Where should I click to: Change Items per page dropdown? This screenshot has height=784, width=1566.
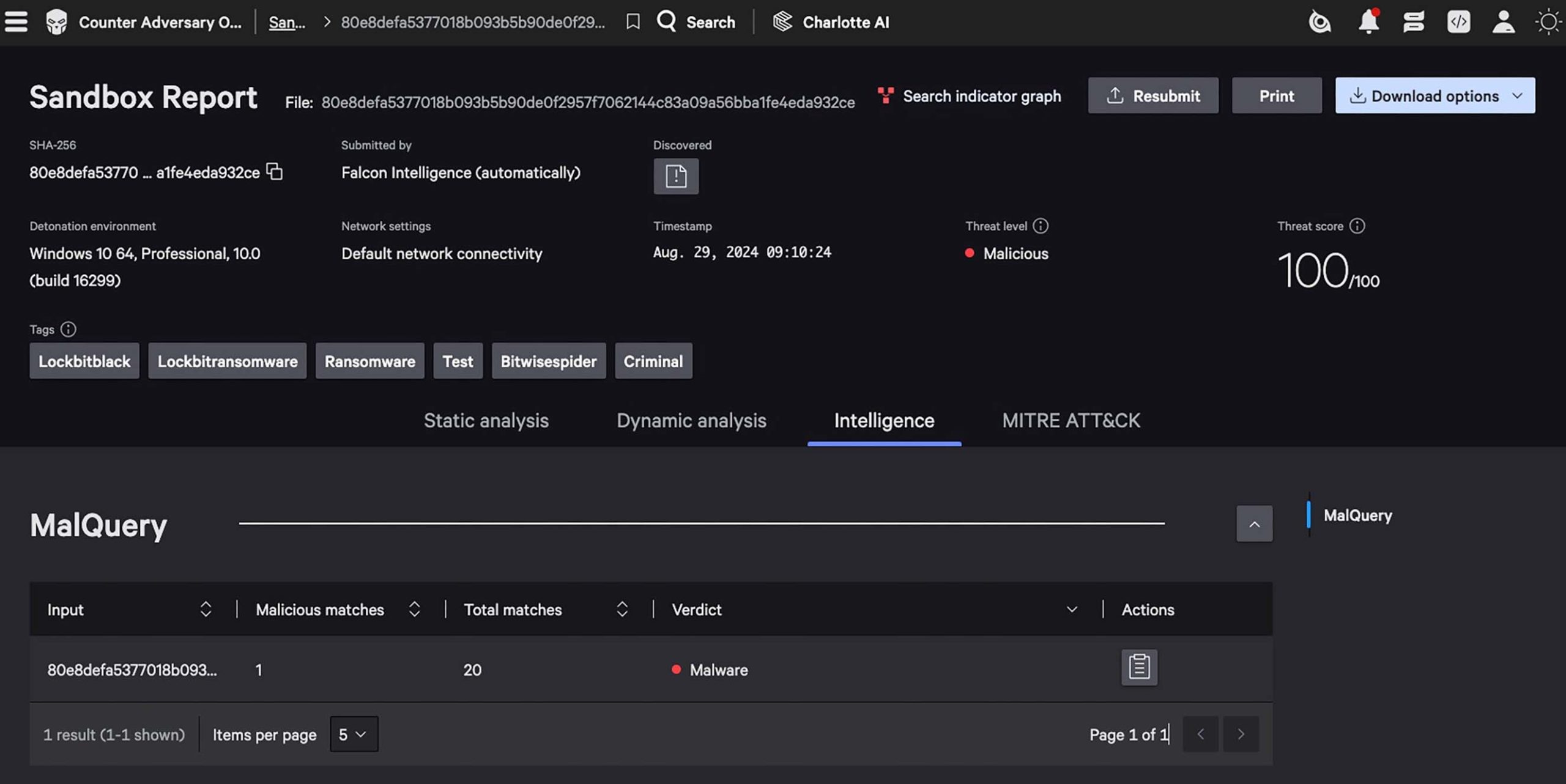click(x=354, y=734)
